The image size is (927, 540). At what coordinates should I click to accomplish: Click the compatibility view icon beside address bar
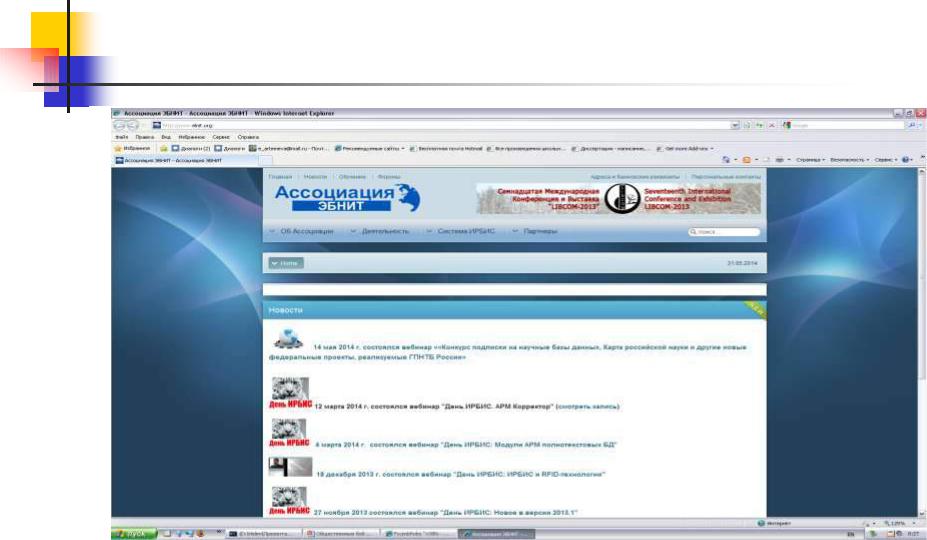click(x=748, y=125)
